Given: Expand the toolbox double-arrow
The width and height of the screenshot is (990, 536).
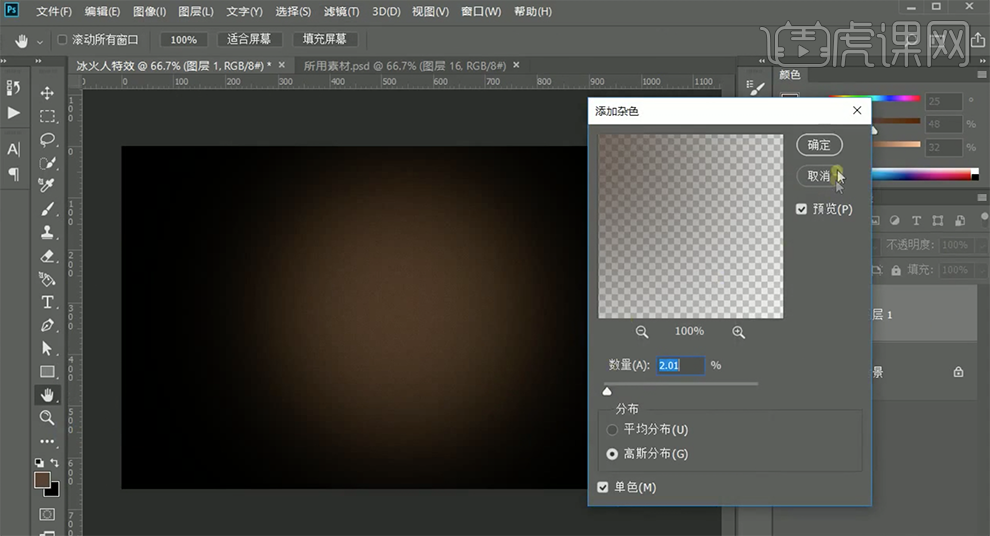Looking at the screenshot, I should [38, 61].
